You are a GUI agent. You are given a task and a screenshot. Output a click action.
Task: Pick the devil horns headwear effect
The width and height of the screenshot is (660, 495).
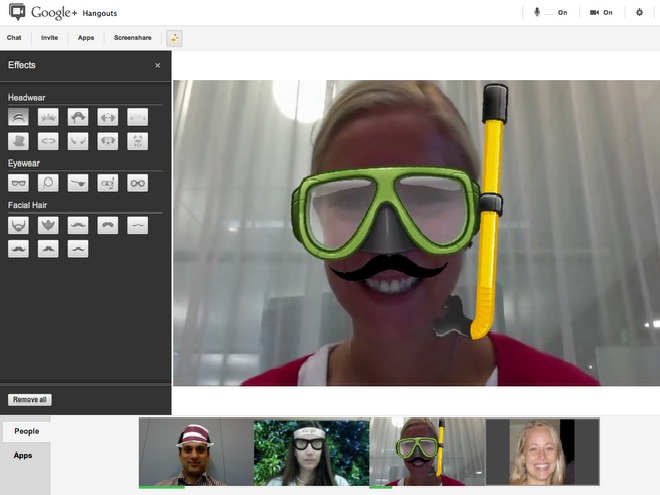click(x=78, y=141)
